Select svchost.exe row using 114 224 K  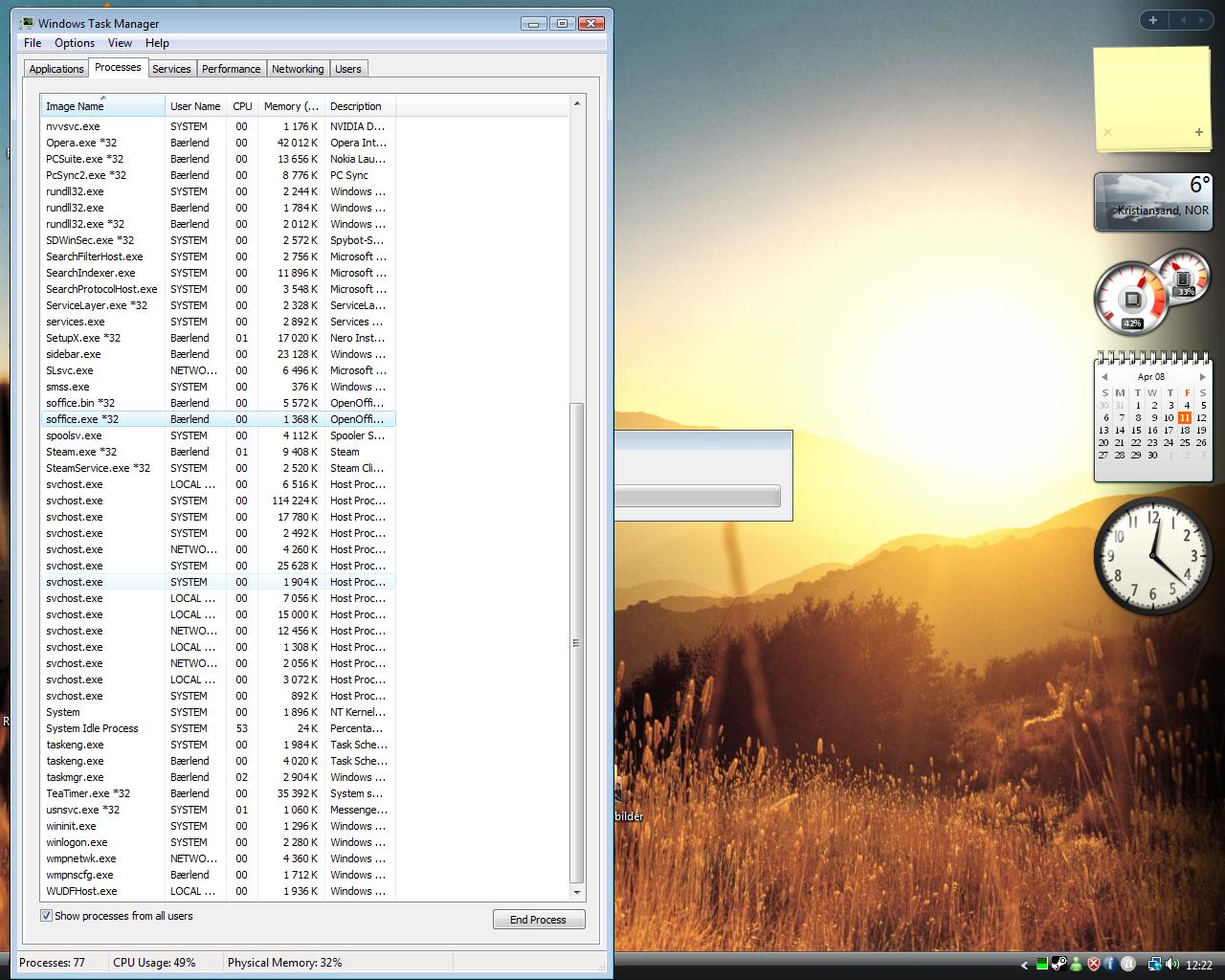(x=218, y=501)
